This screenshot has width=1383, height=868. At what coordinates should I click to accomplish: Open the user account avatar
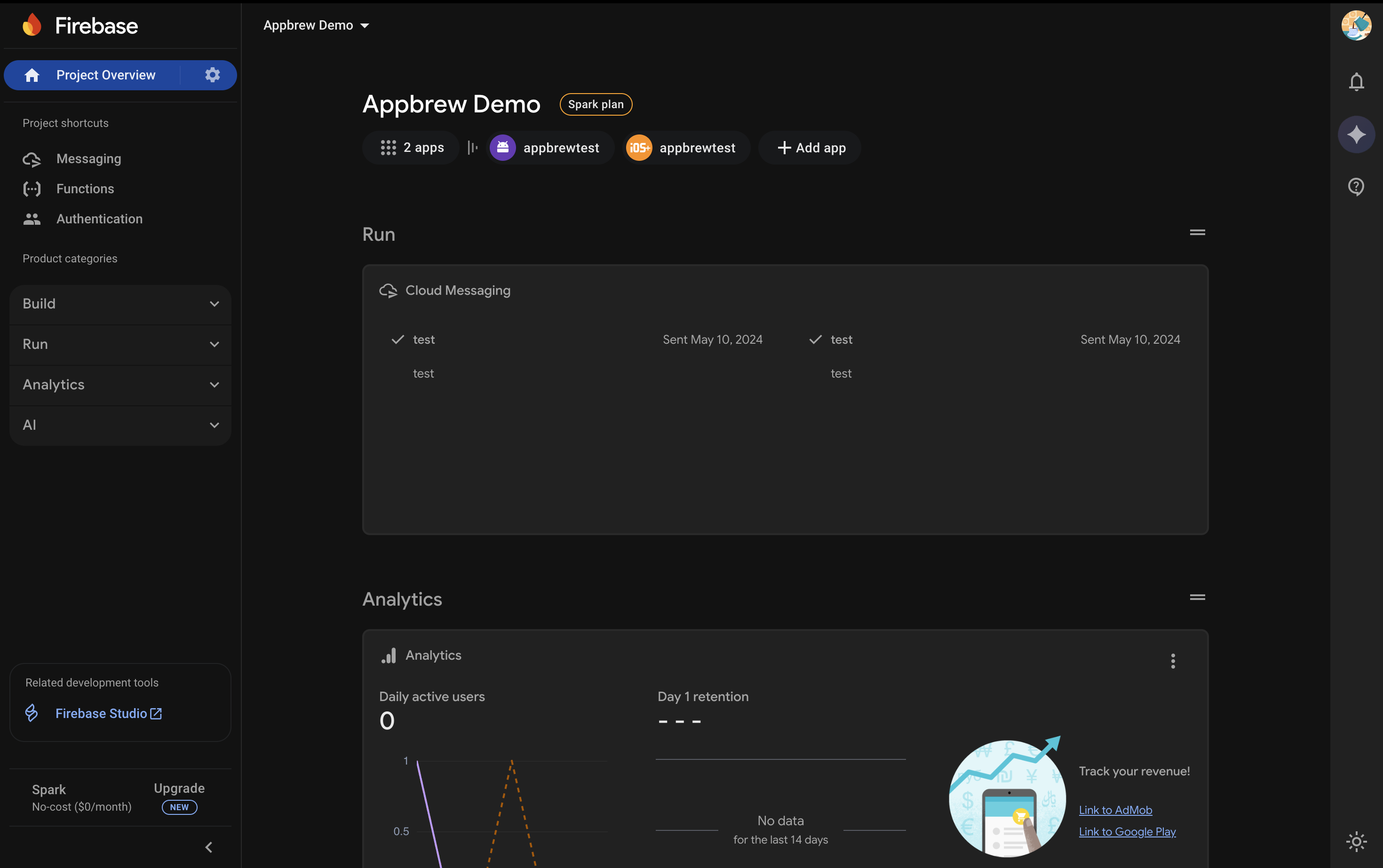(1356, 25)
